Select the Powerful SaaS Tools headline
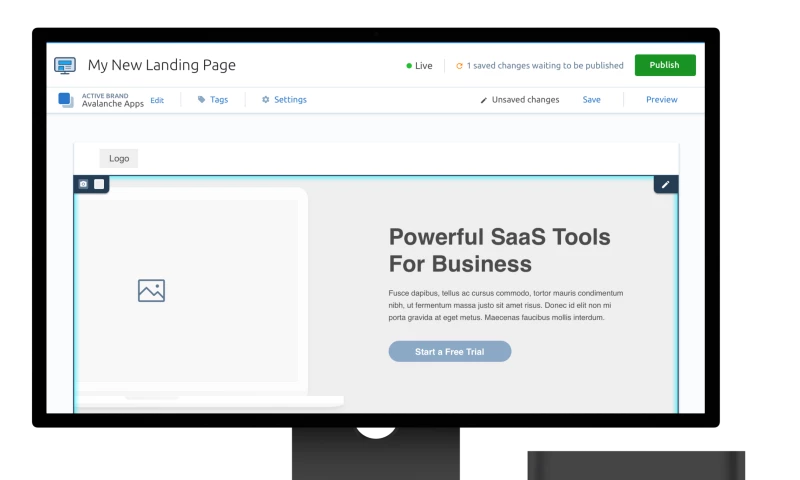 pos(499,250)
